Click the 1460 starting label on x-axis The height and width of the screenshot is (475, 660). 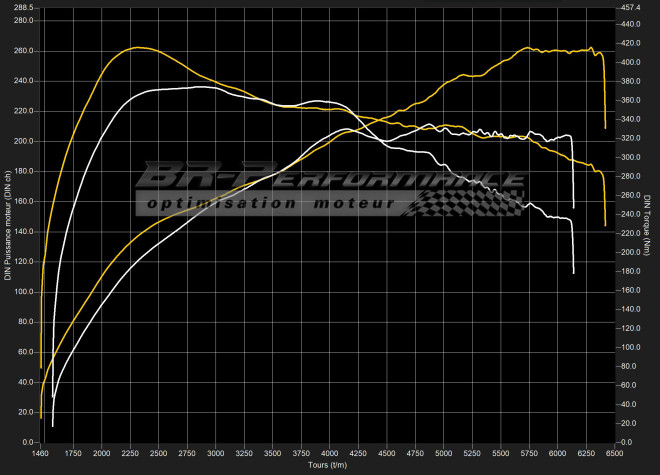tap(41, 454)
